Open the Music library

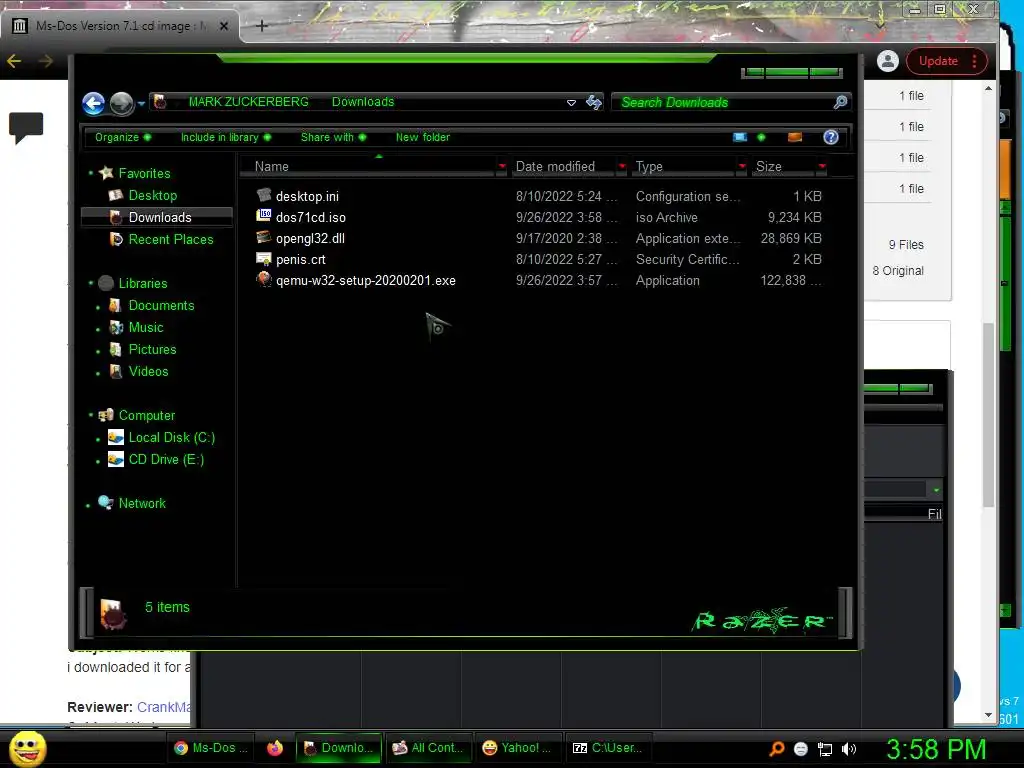click(x=146, y=328)
